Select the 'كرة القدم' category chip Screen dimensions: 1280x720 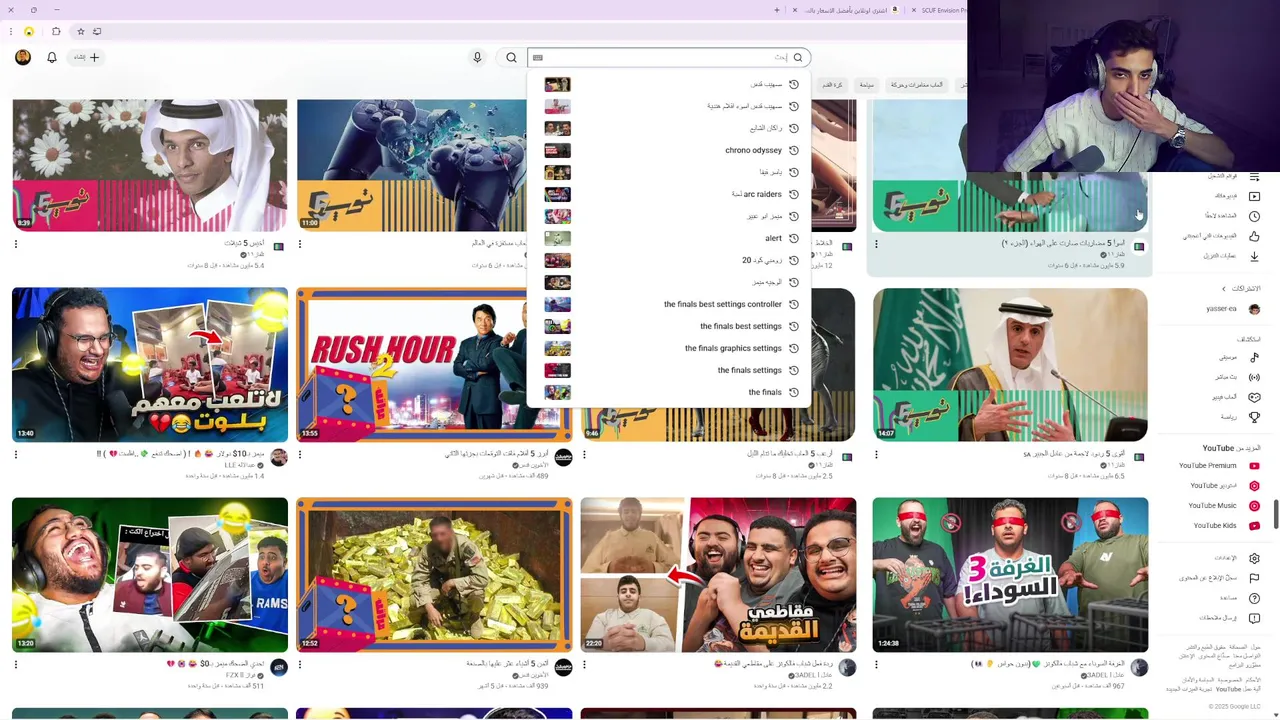[x=832, y=85]
